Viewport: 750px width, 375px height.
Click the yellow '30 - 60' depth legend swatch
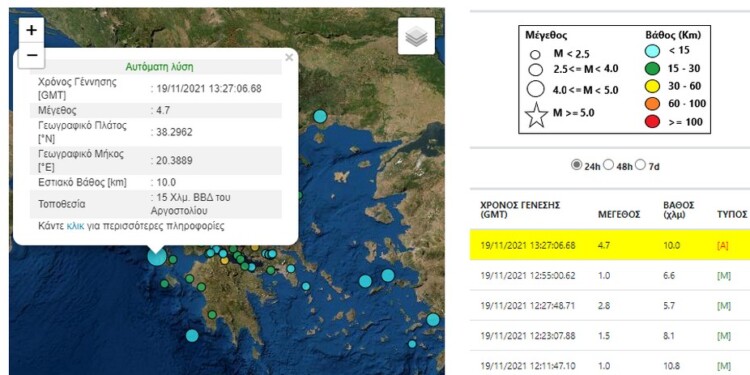(652, 87)
